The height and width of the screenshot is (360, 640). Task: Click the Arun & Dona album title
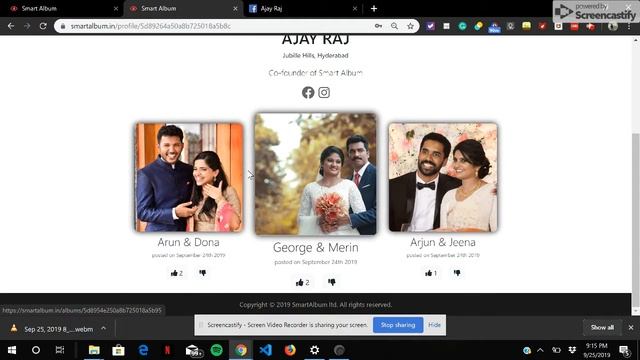189,242
